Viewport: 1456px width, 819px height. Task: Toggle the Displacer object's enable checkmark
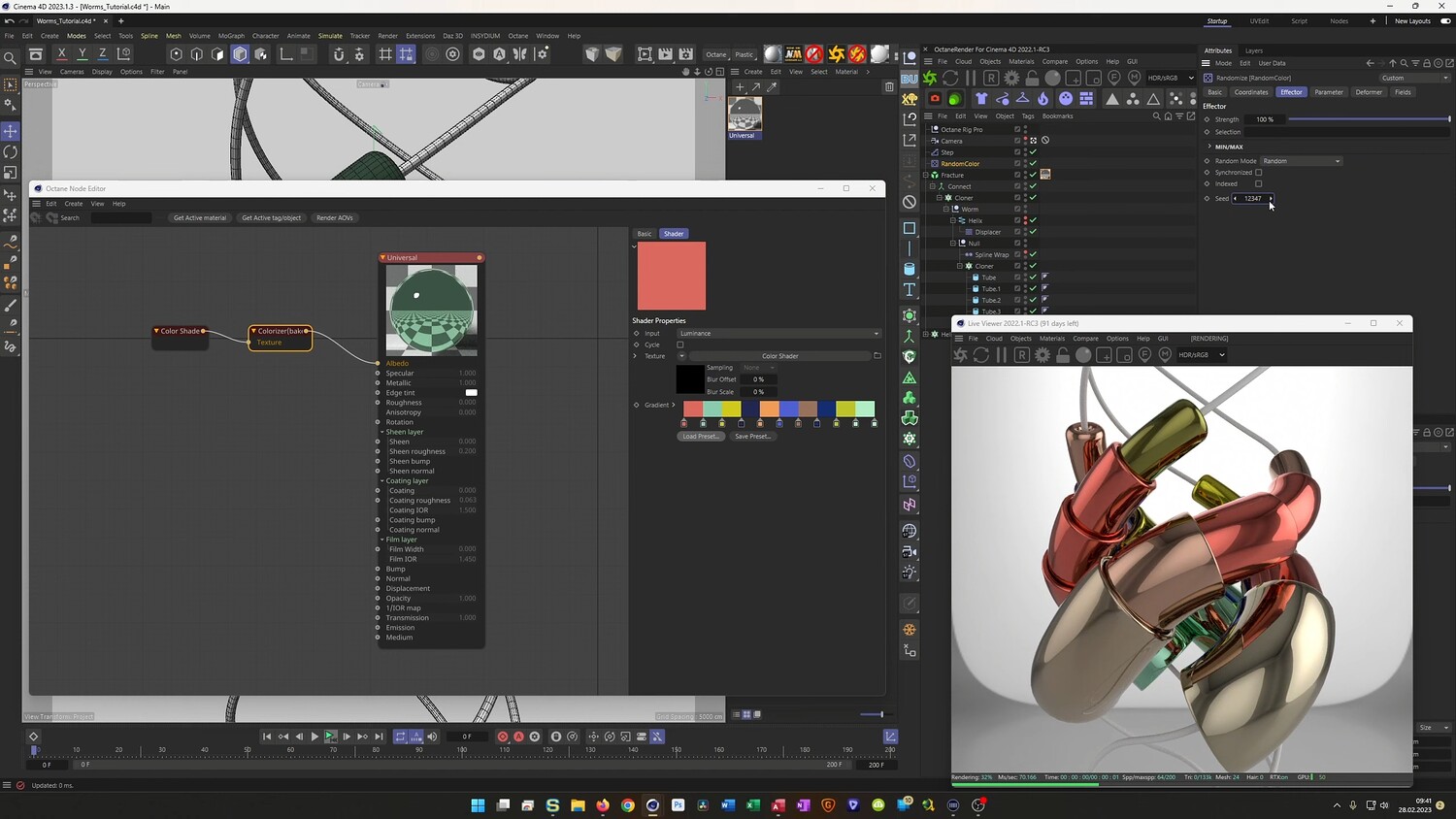(x=1033, y=232)
